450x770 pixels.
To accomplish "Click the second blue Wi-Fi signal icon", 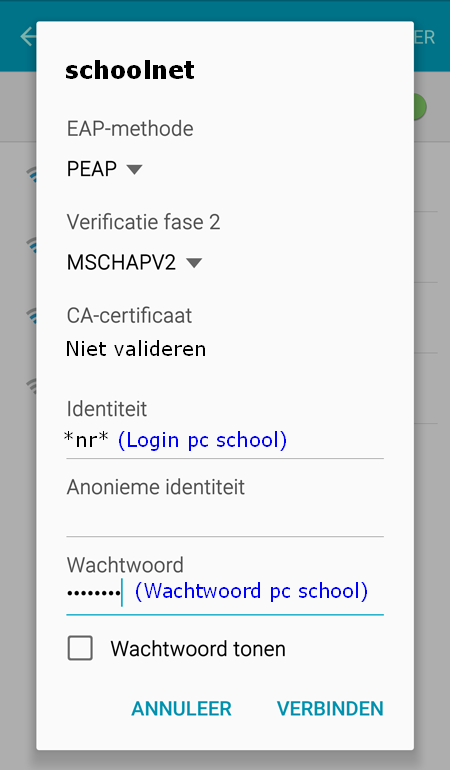I will 31,245.
